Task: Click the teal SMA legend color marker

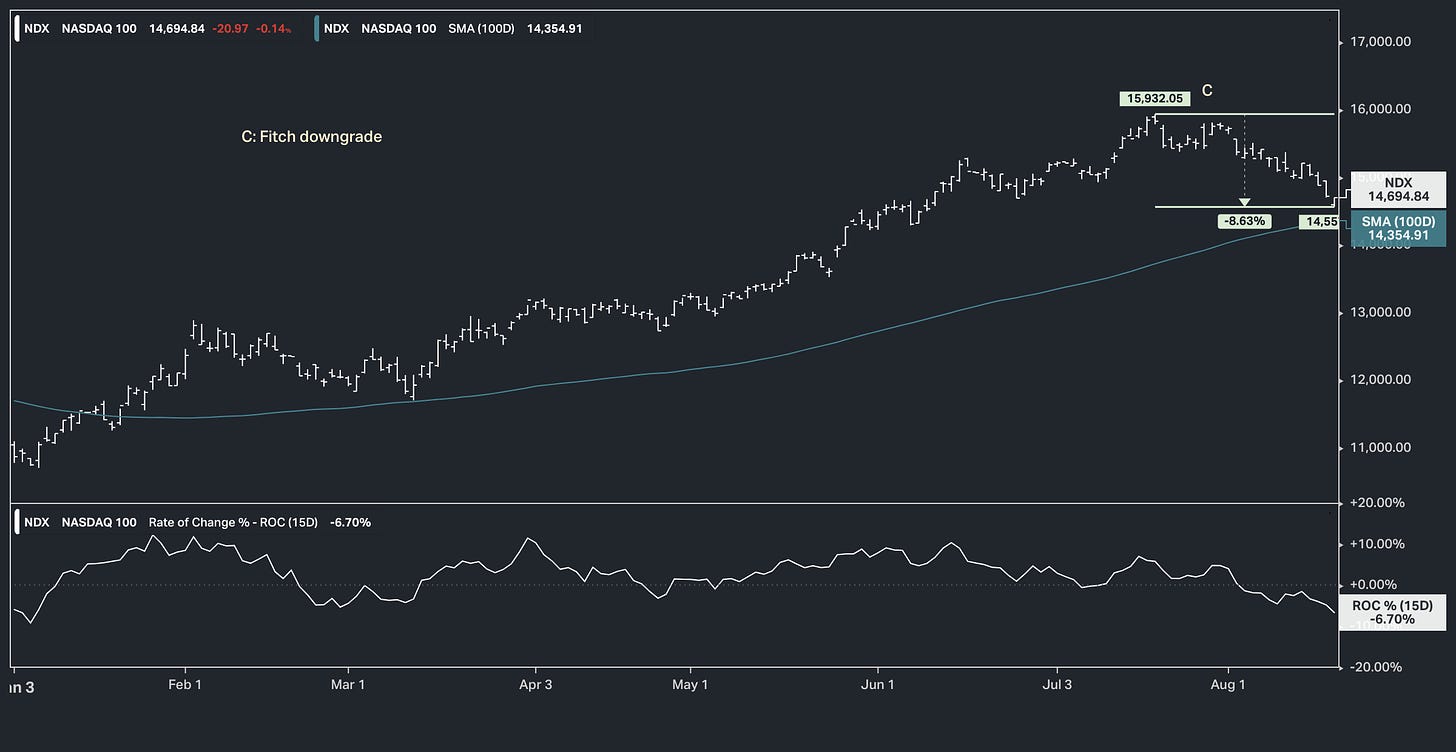Action: [x=317, y=28]
